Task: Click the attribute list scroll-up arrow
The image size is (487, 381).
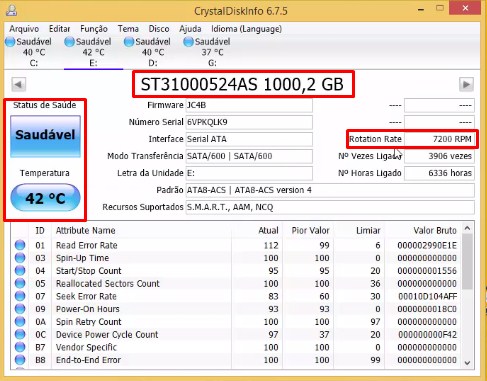Action: pos(467,228)
